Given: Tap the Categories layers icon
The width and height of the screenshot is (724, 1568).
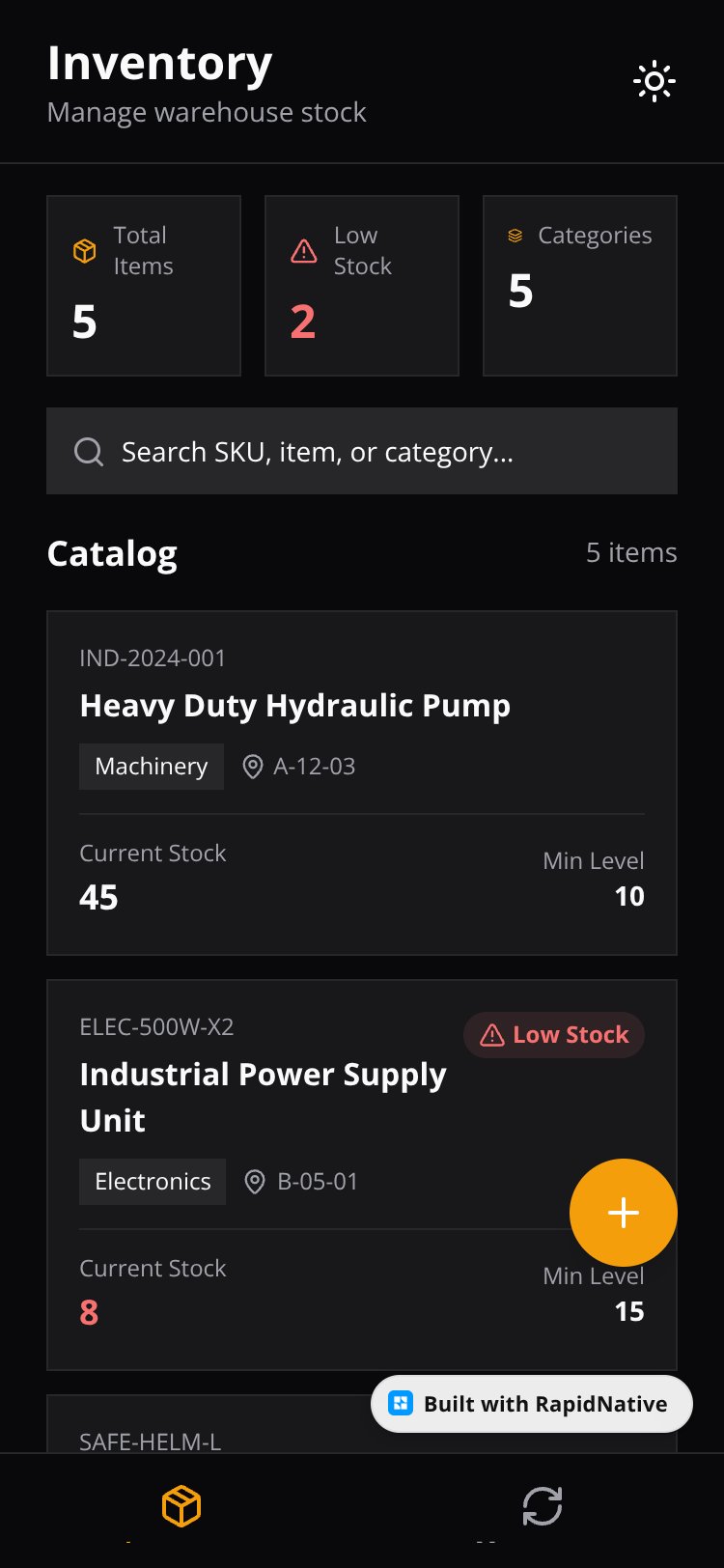Looking at the screenshot, I should pyautogui.click(x=515, y=236).
